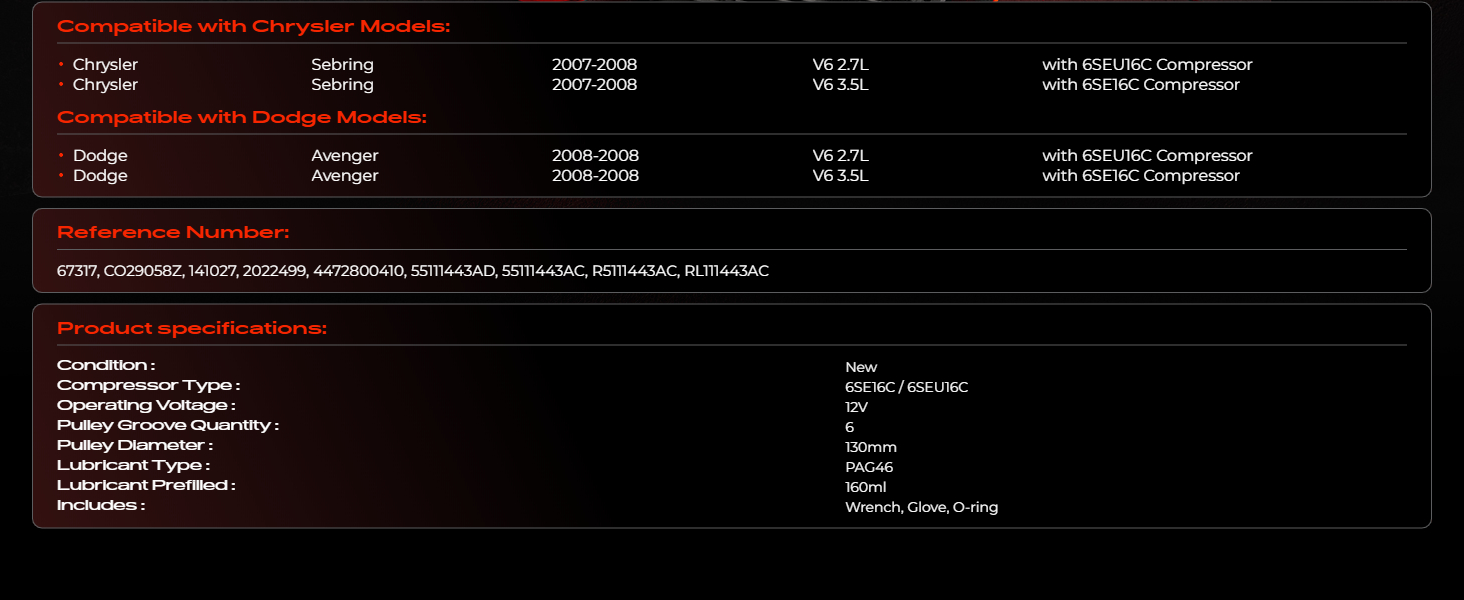
Task: Click "with 6SE16C Compressor" in the Sebring row
Action: 1141,85
